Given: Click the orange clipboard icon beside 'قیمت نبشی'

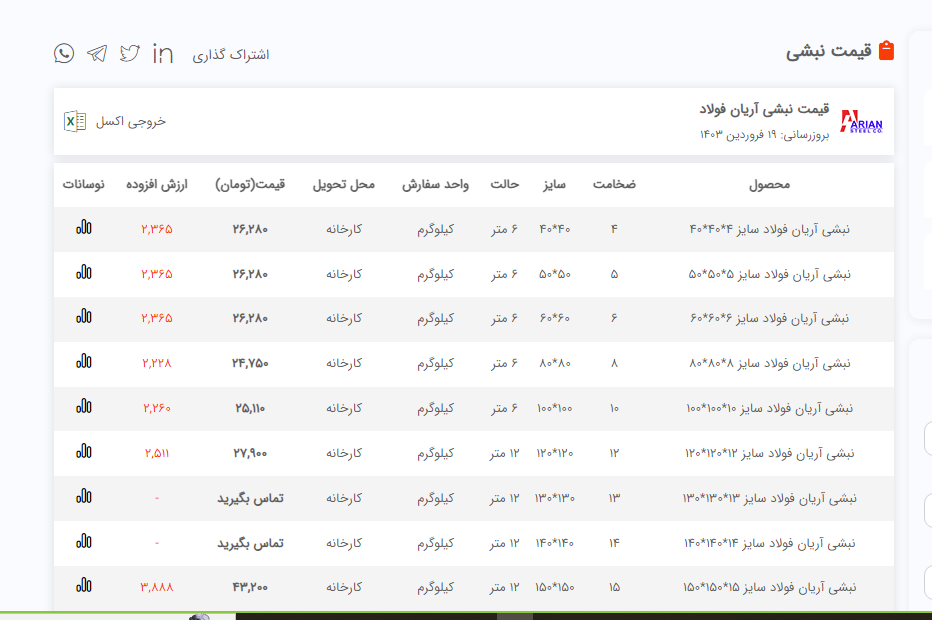Looking at the screenshot, I should click(886, 51).
